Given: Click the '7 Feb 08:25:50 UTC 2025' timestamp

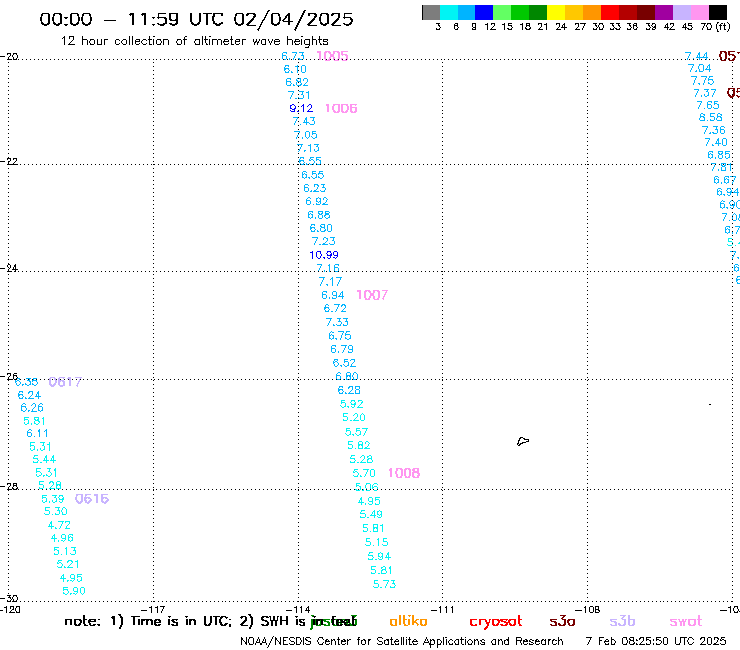Looking at the screenshot, I should pyautogui.click(x=656, y=641).
